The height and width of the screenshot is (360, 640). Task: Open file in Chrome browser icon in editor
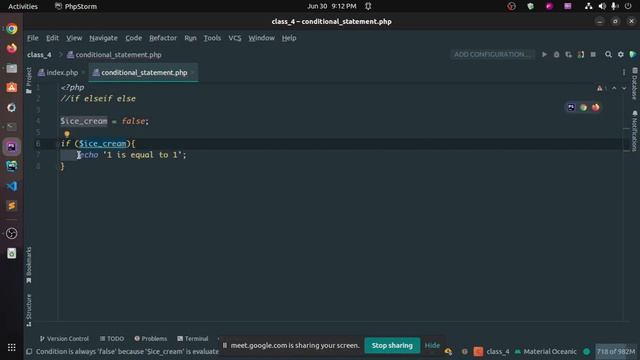tap(583, 107)
